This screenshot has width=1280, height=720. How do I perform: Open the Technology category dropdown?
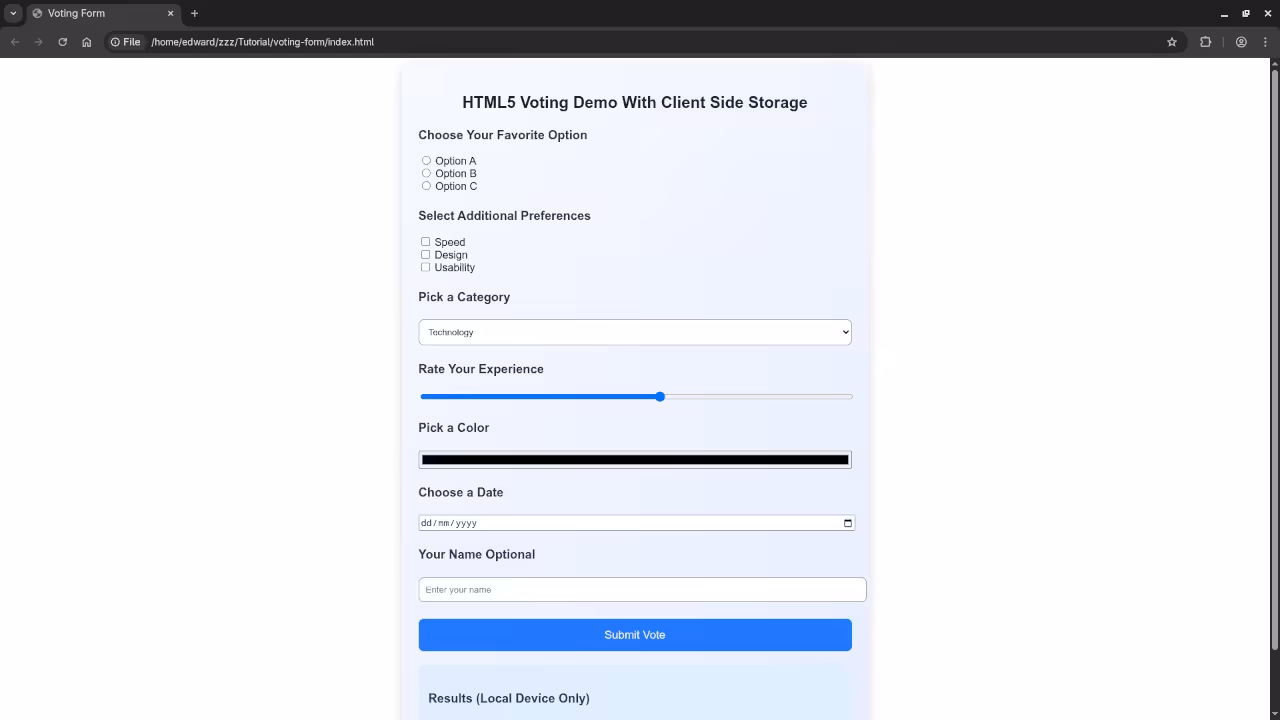click(635, 332)
